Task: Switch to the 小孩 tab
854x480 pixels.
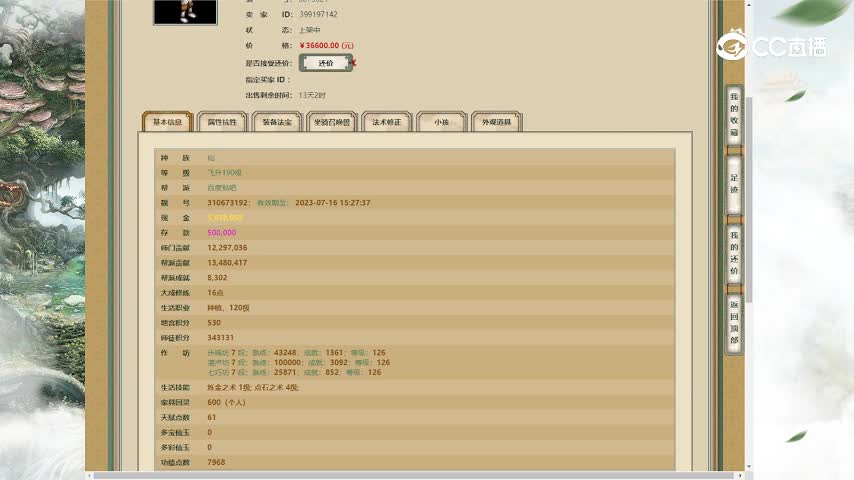Action: pos(442,122)
